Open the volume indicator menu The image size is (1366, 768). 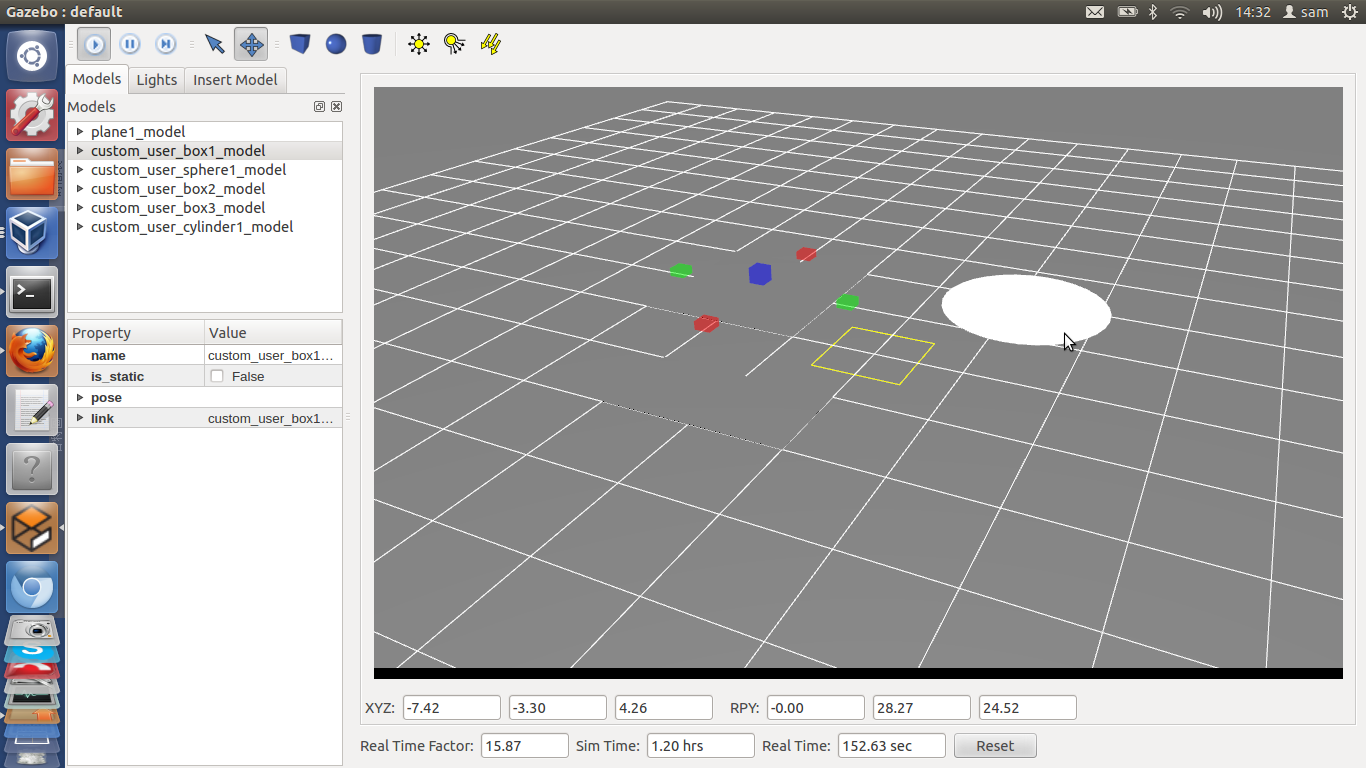(1212, 12)
